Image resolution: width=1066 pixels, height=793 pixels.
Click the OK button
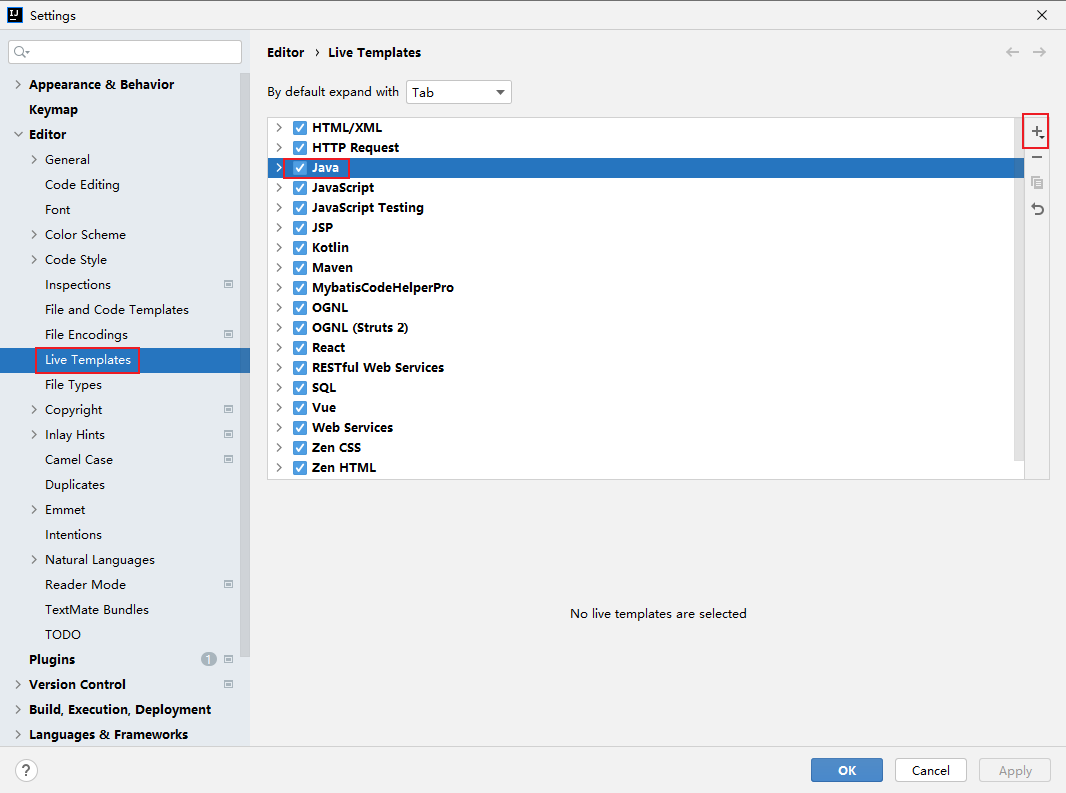846,771
